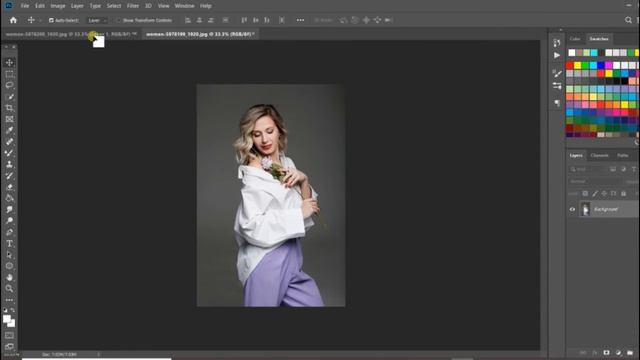
Task: Open Edit Toolbar three-dots button
Action: (x=9, y=300)
